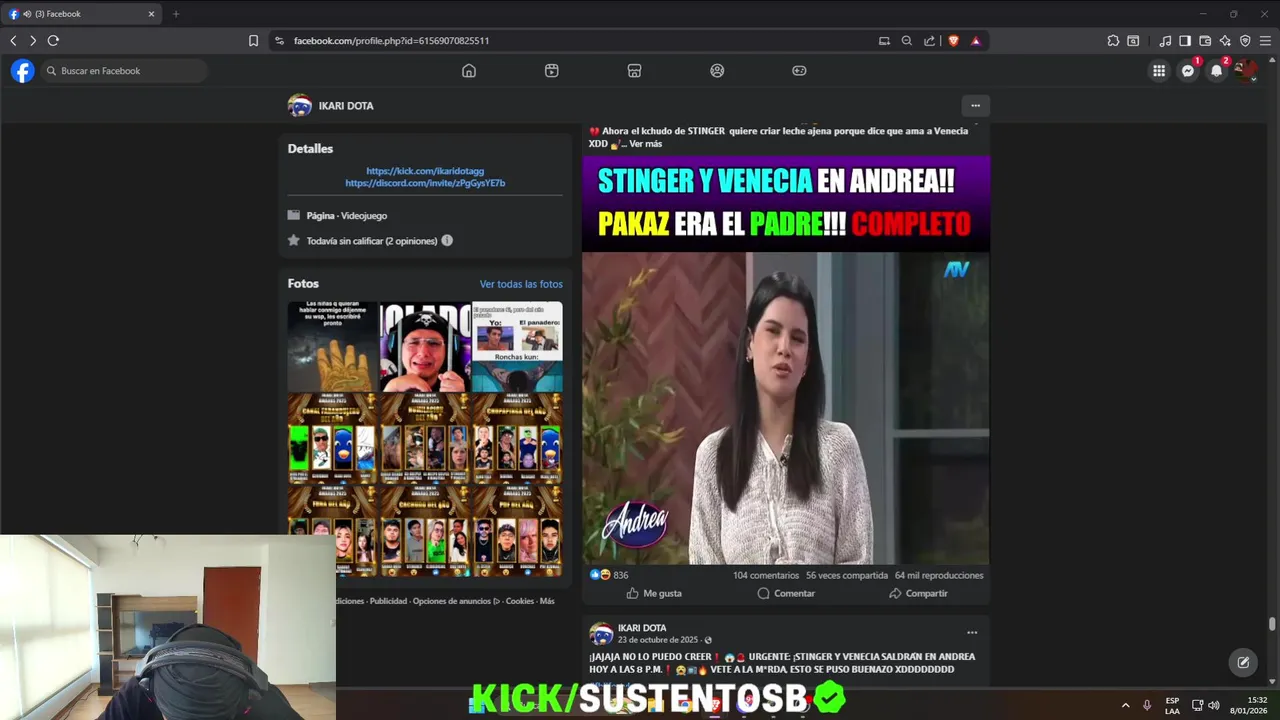View site information icon in address bar
1280x720 pixels.
(279, 41)
